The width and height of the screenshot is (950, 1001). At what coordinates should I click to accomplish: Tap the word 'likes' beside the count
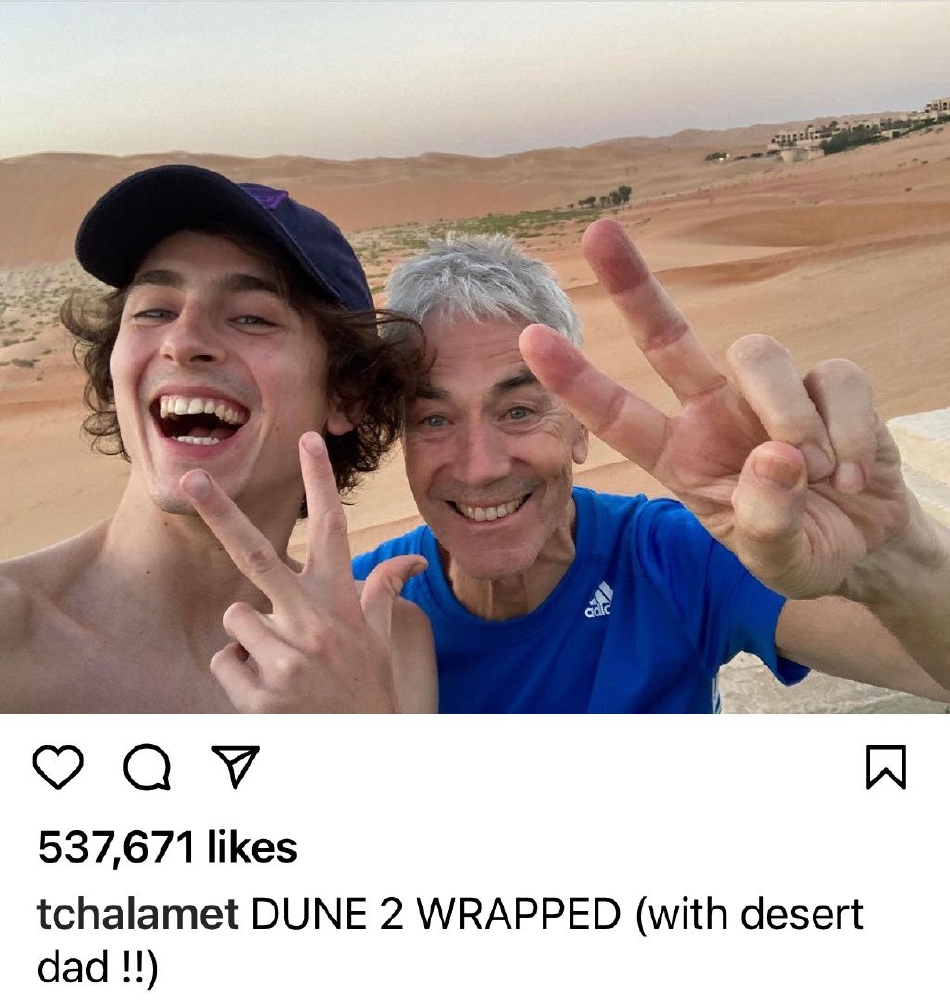click(252, 847)
